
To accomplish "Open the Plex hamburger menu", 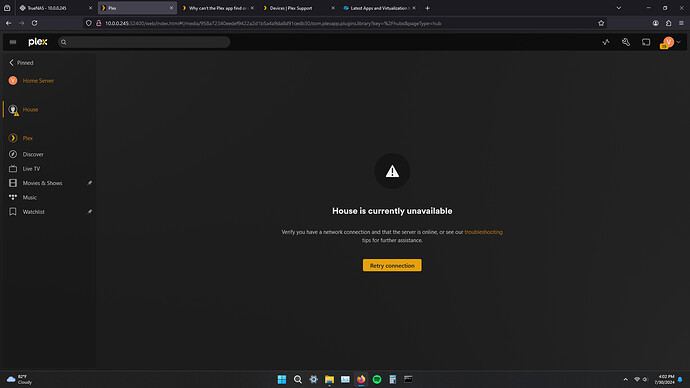I will click(13, 42).
